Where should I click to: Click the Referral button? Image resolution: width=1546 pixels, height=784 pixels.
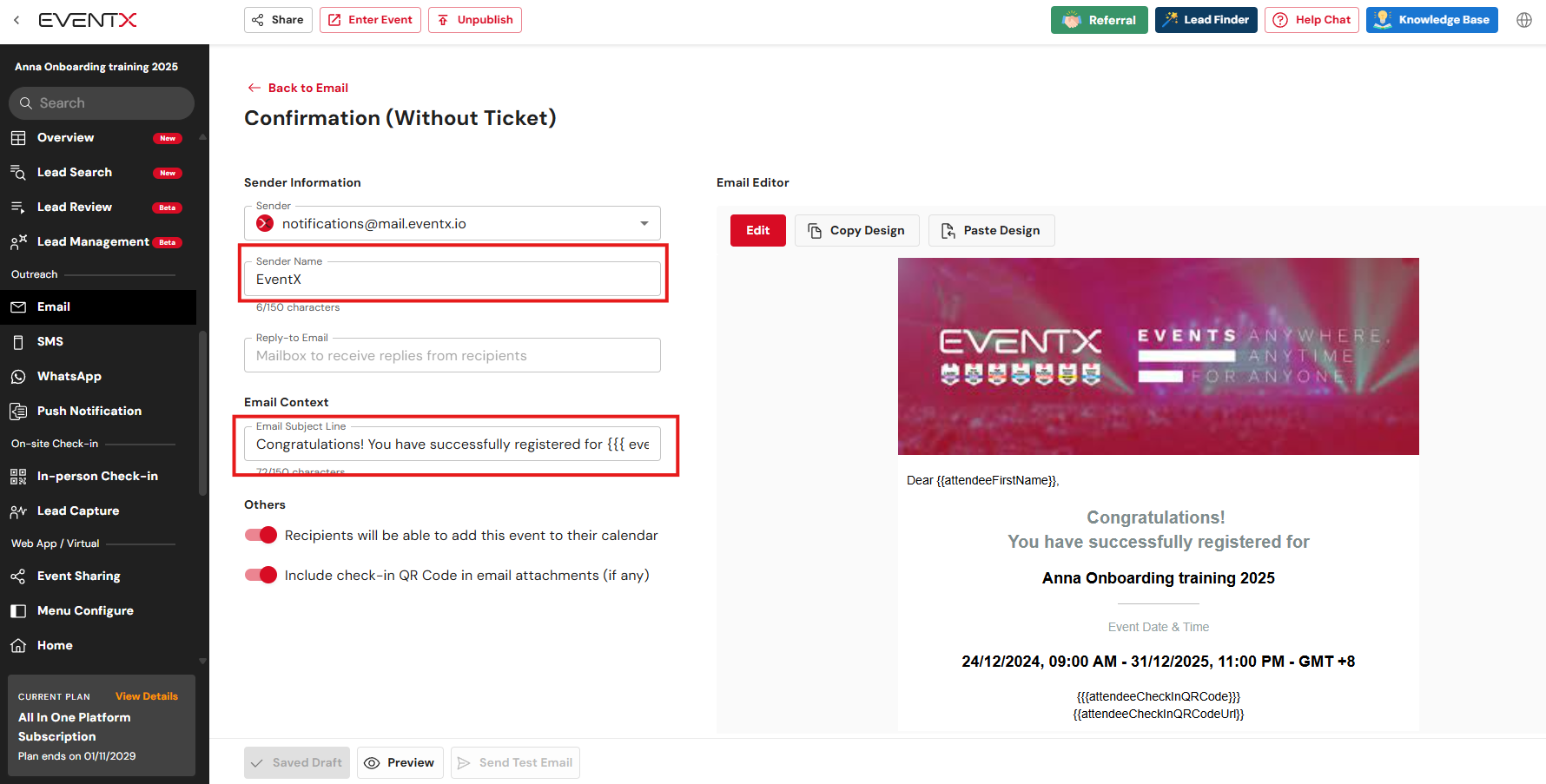click(1099, 20)
